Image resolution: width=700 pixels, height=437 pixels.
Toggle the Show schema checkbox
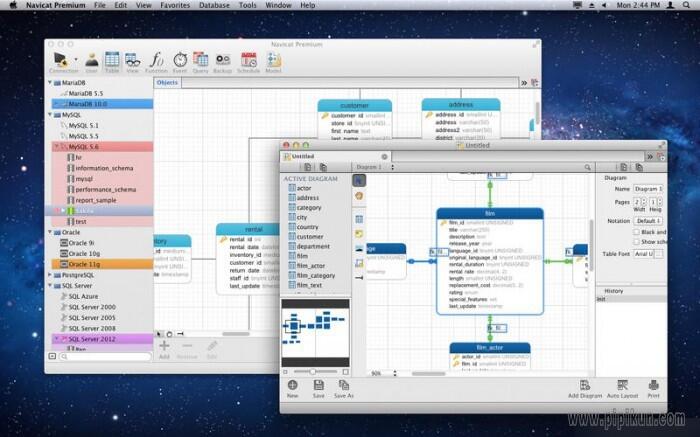636,241
